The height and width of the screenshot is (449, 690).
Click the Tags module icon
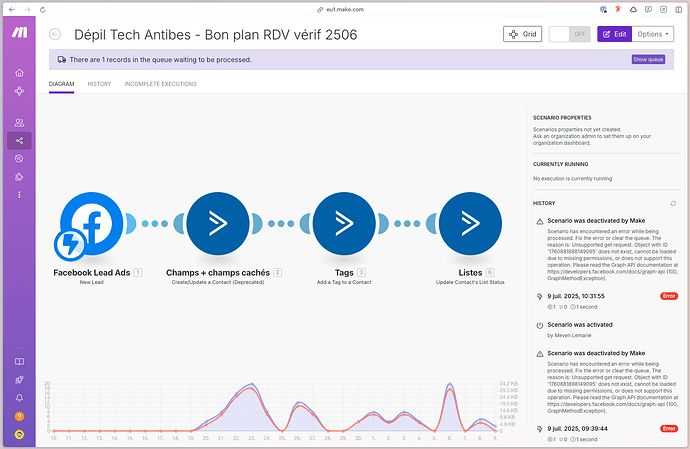coord(343,225)
